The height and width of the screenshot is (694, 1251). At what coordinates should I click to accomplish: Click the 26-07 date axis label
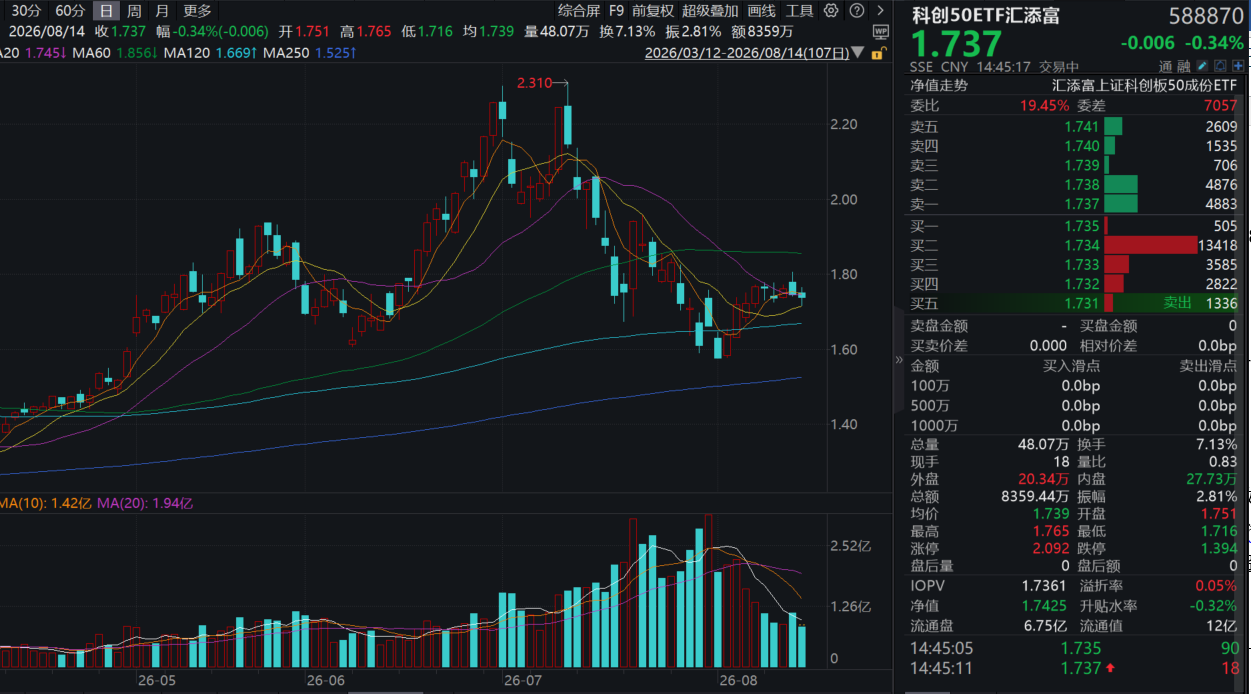(x=523, y=680)
